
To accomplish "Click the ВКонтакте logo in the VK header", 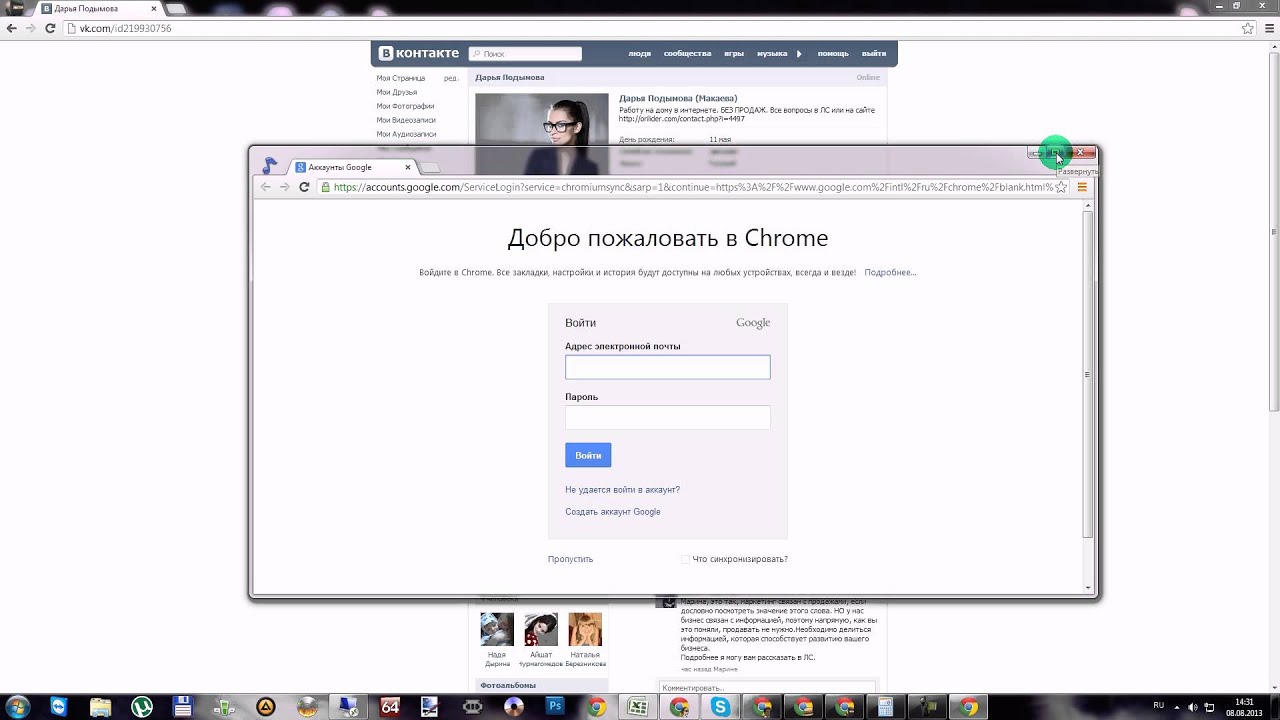I will tap(419, 53).
